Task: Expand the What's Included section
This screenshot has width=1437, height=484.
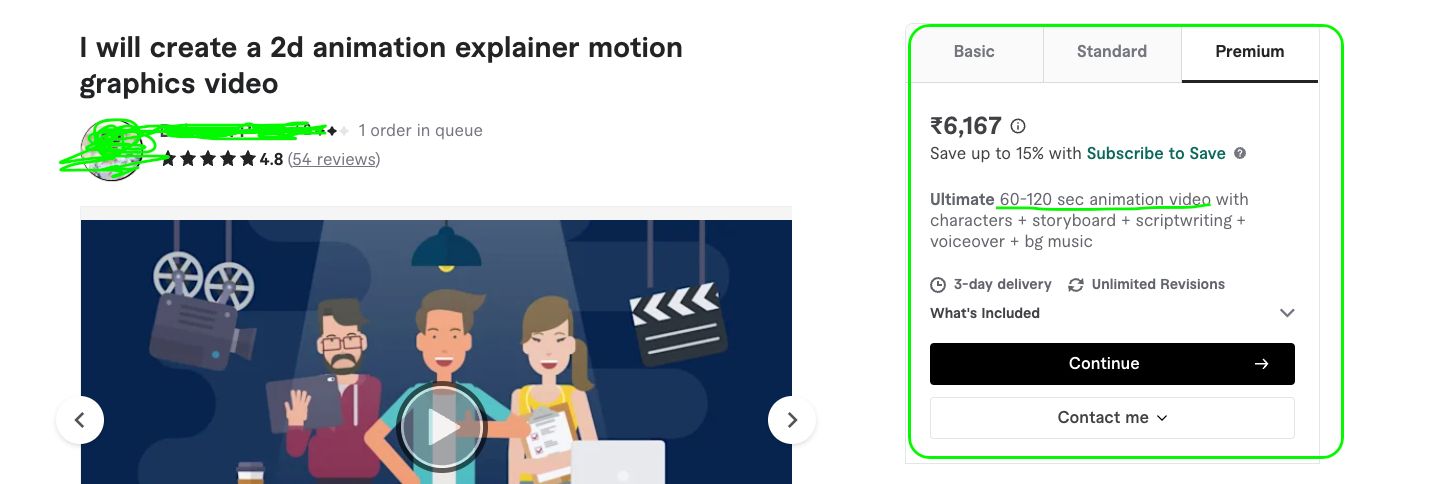Action: click(x=1112, y=313)
